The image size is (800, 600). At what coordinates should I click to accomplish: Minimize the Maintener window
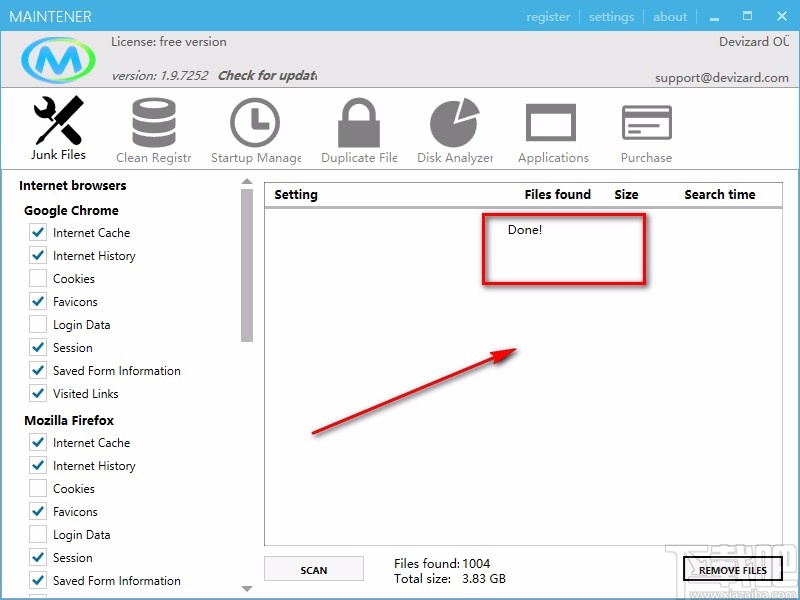pos(714,17)
